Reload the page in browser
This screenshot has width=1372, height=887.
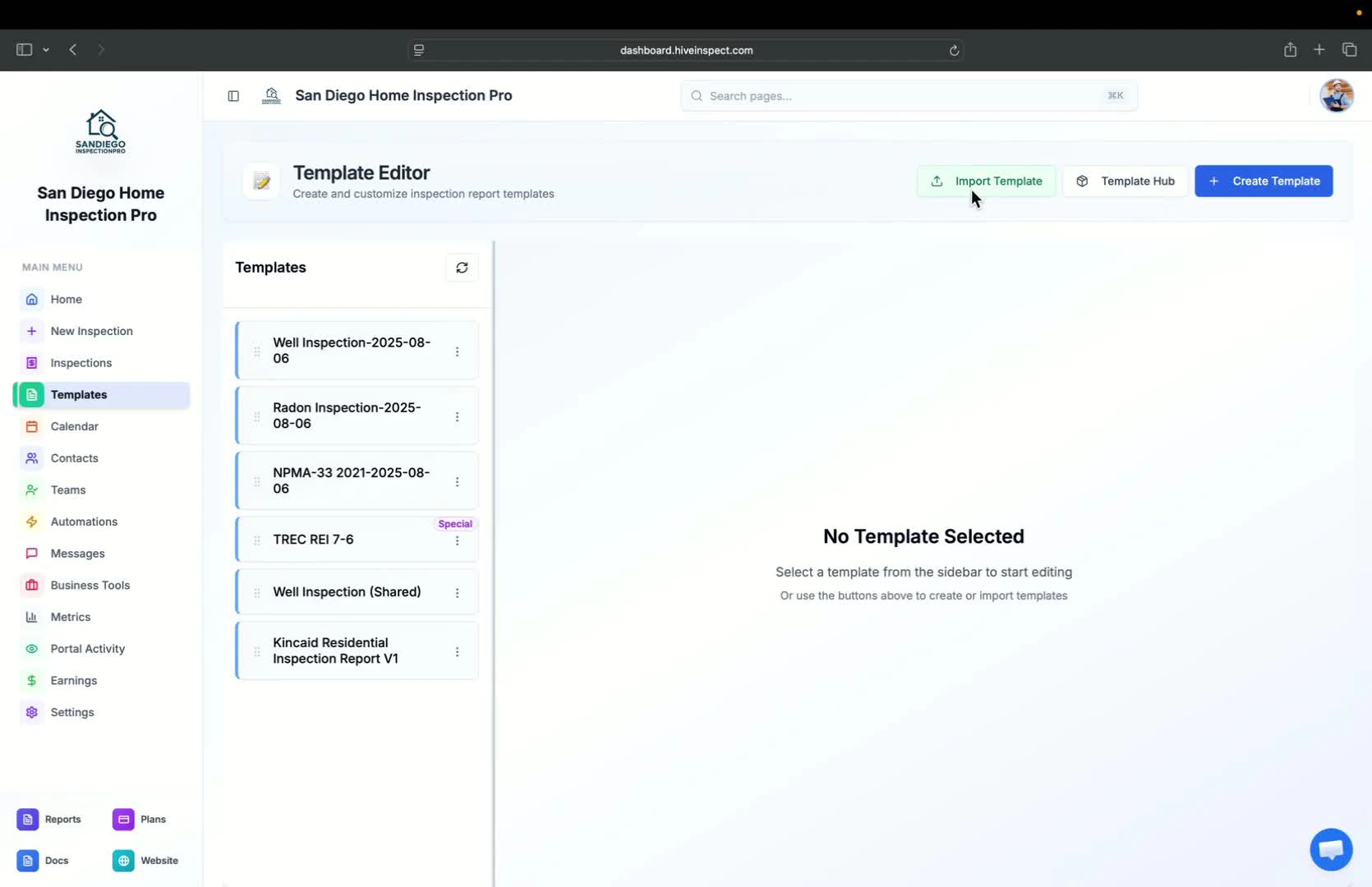coord(954,50)
